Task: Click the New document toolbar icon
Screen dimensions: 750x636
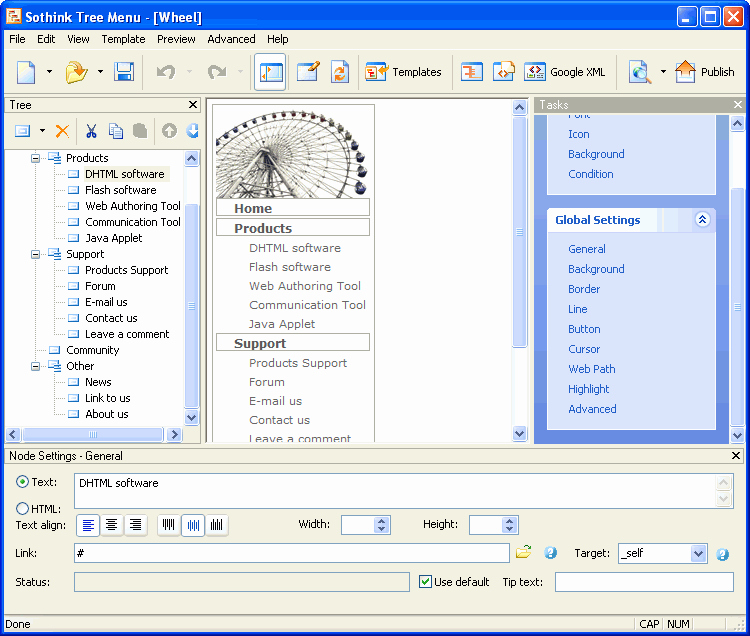Action: click(26, 72)
